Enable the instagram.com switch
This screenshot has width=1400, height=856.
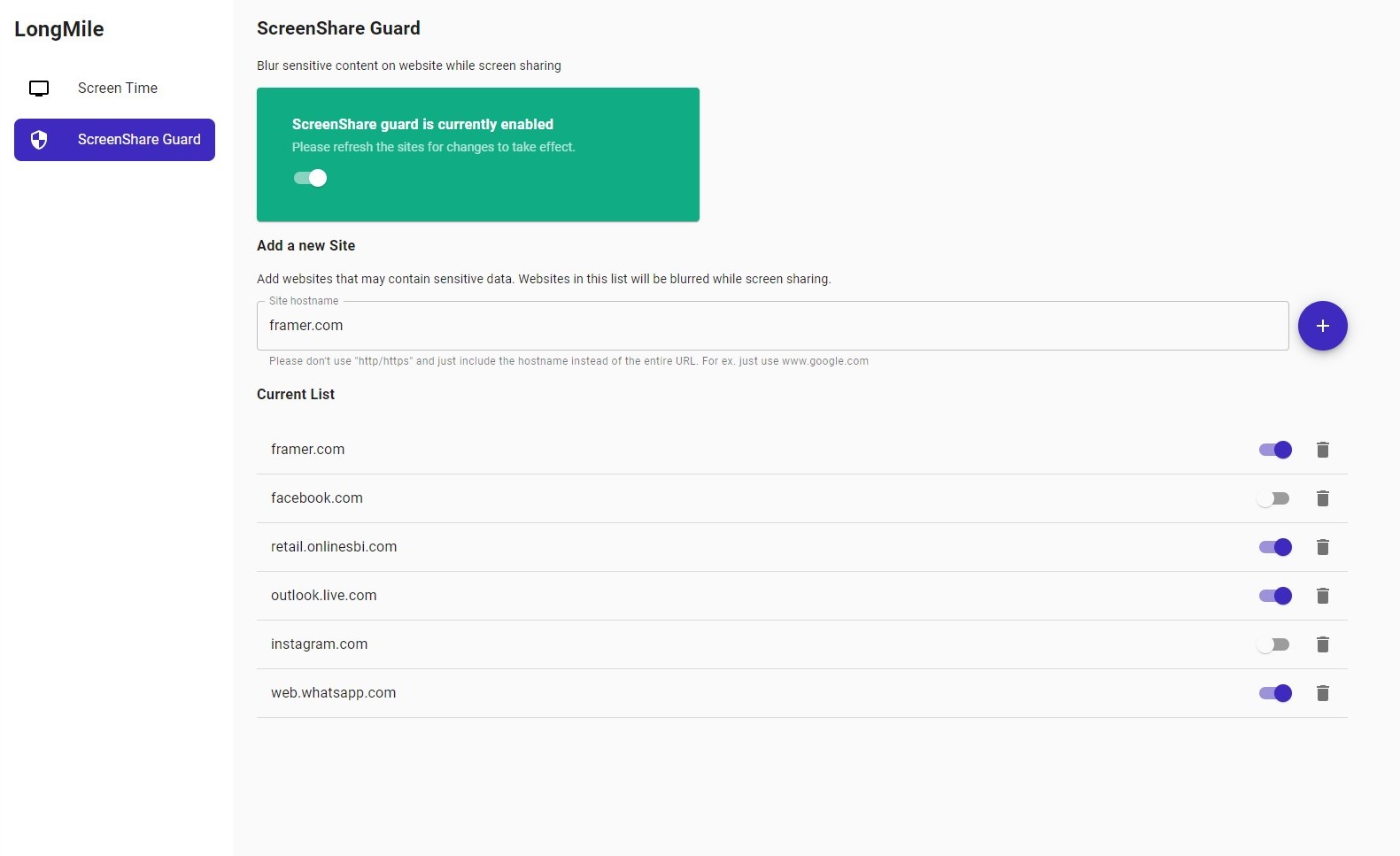pos(1273,644)
